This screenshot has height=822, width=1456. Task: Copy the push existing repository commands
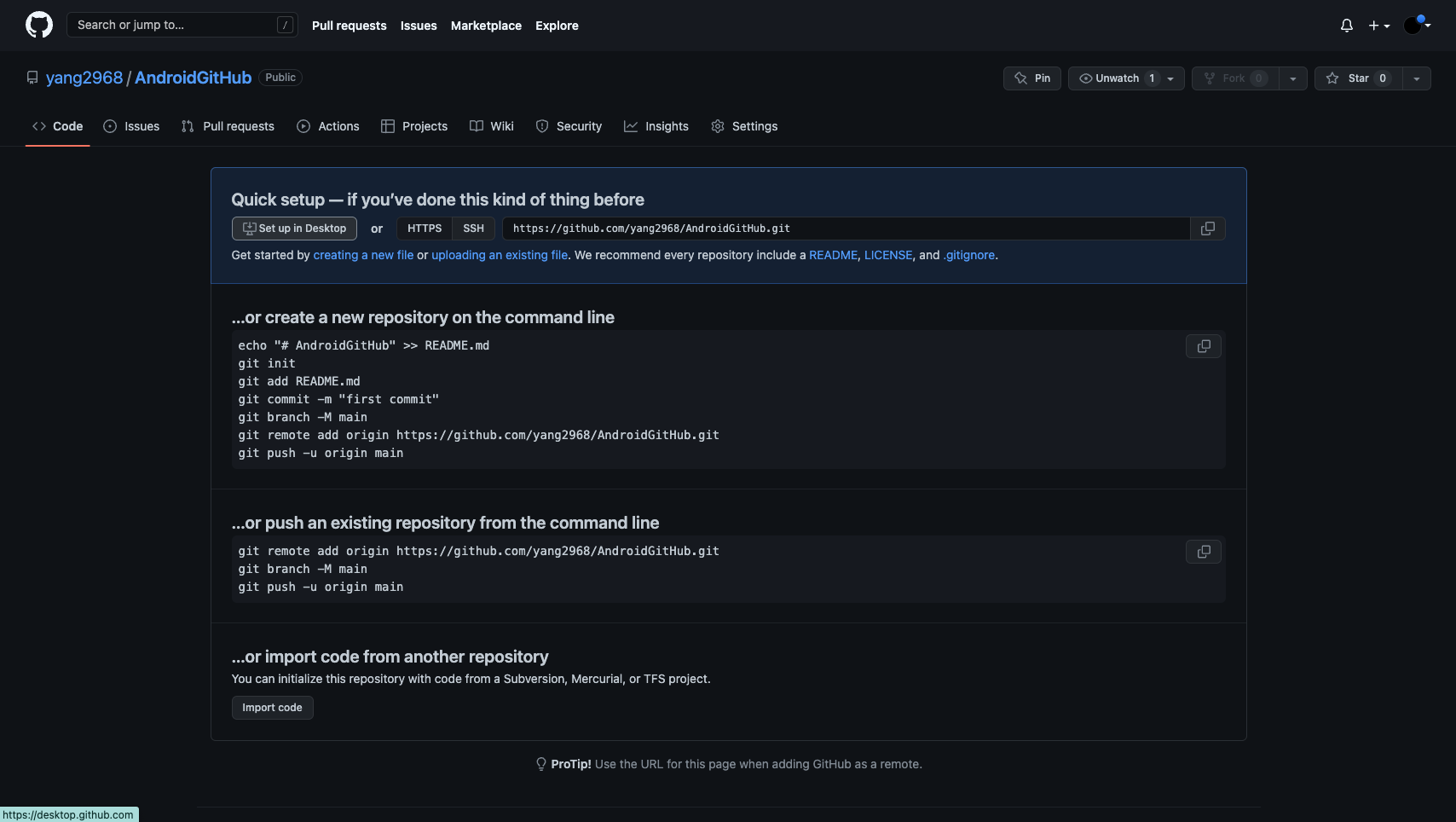1203,552
